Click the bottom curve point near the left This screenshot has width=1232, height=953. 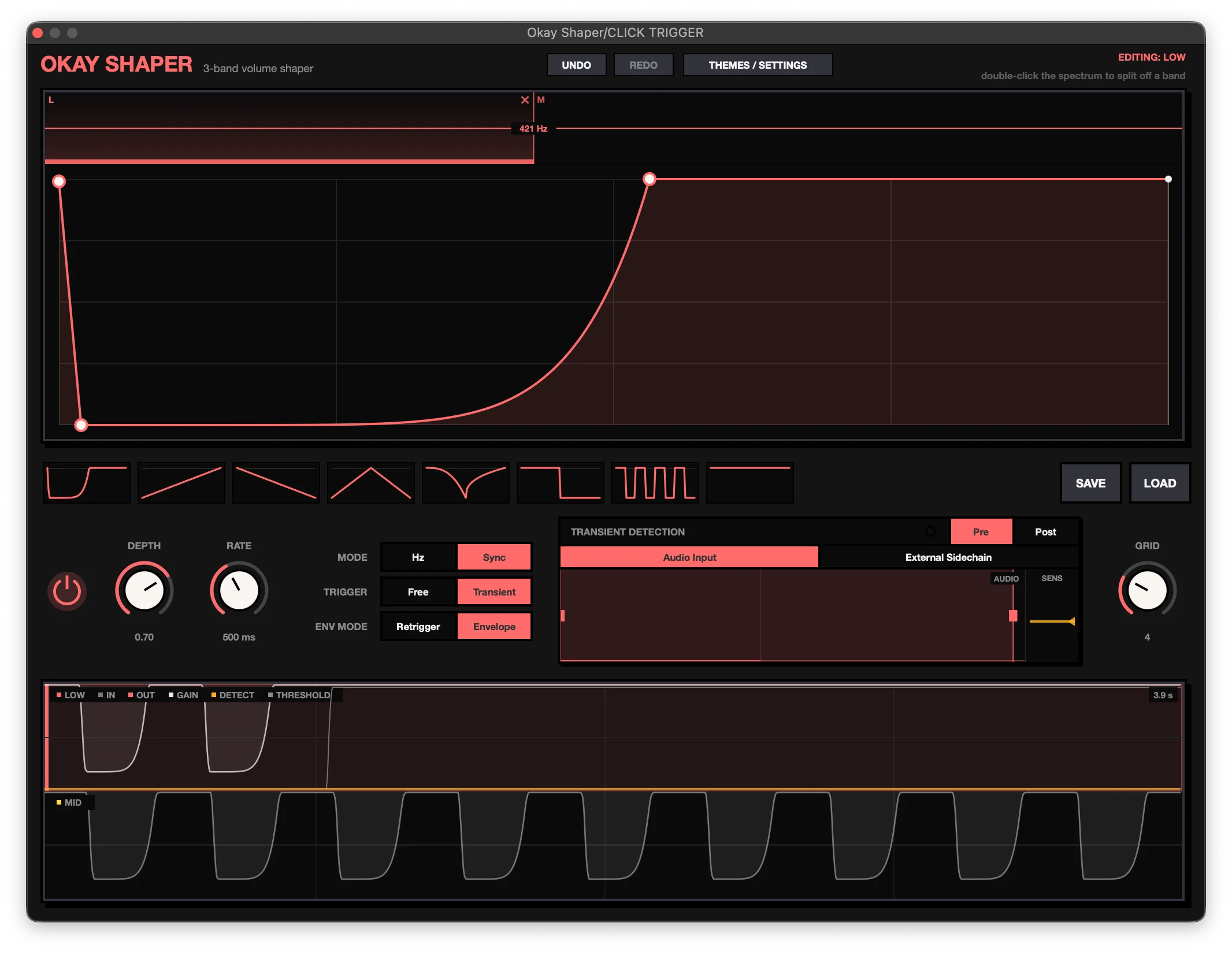(81, 425)
